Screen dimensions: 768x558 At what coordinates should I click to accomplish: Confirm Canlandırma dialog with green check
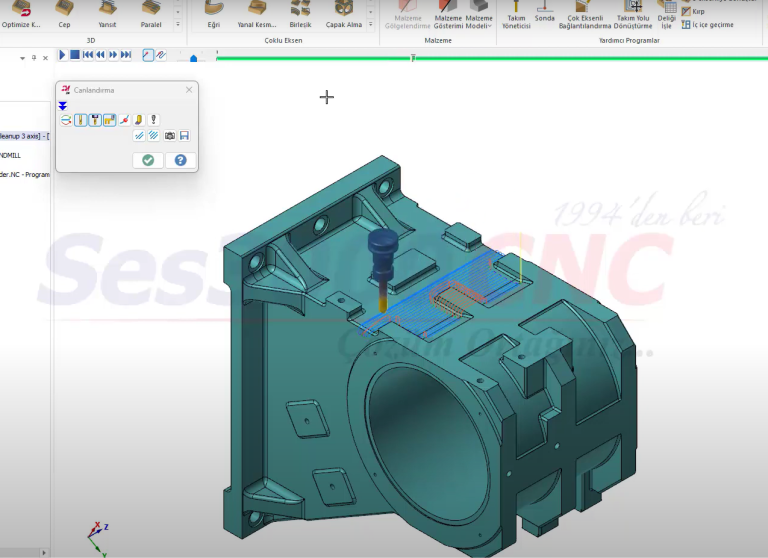[x=148, y=160]
